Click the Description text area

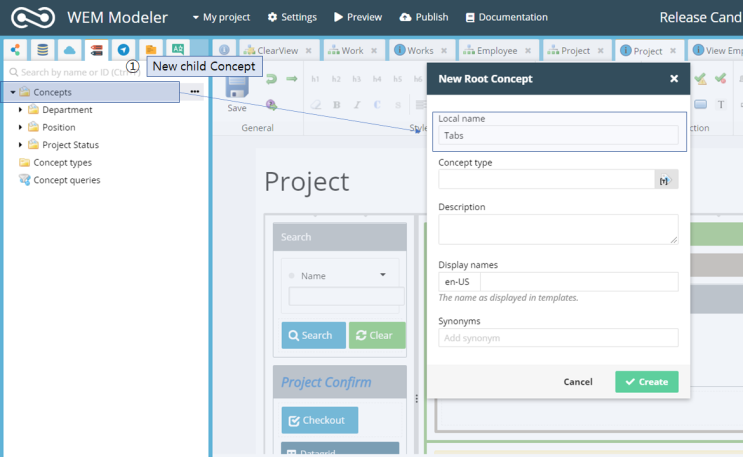558,229
